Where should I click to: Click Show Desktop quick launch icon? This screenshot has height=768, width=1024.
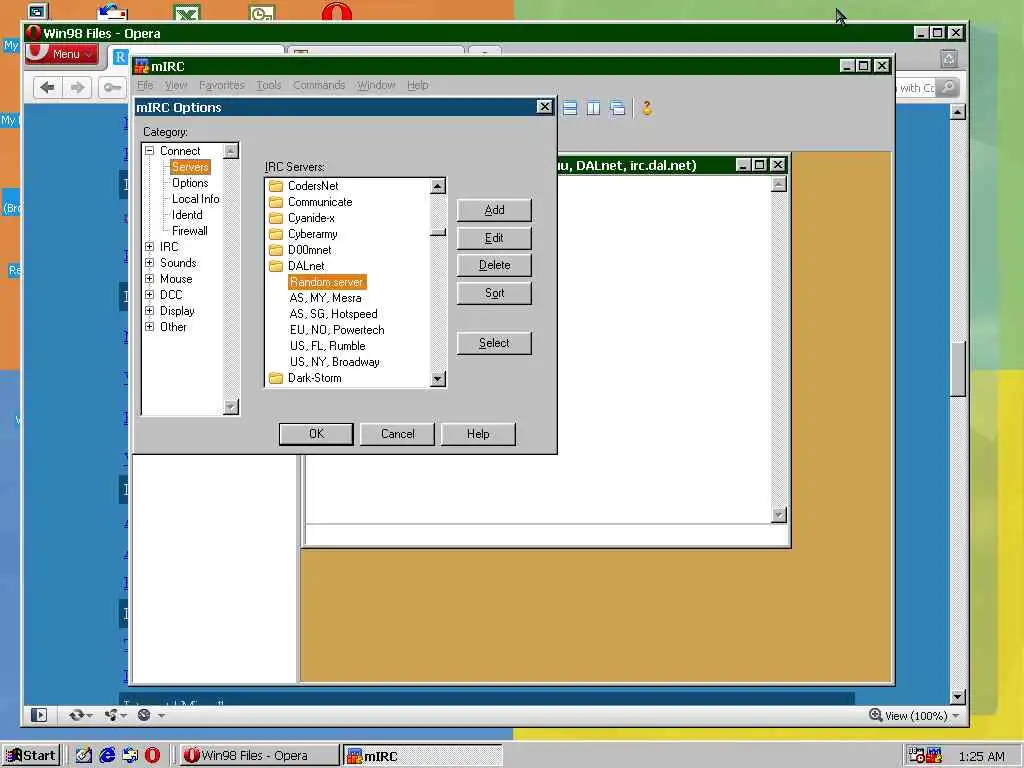84,756
